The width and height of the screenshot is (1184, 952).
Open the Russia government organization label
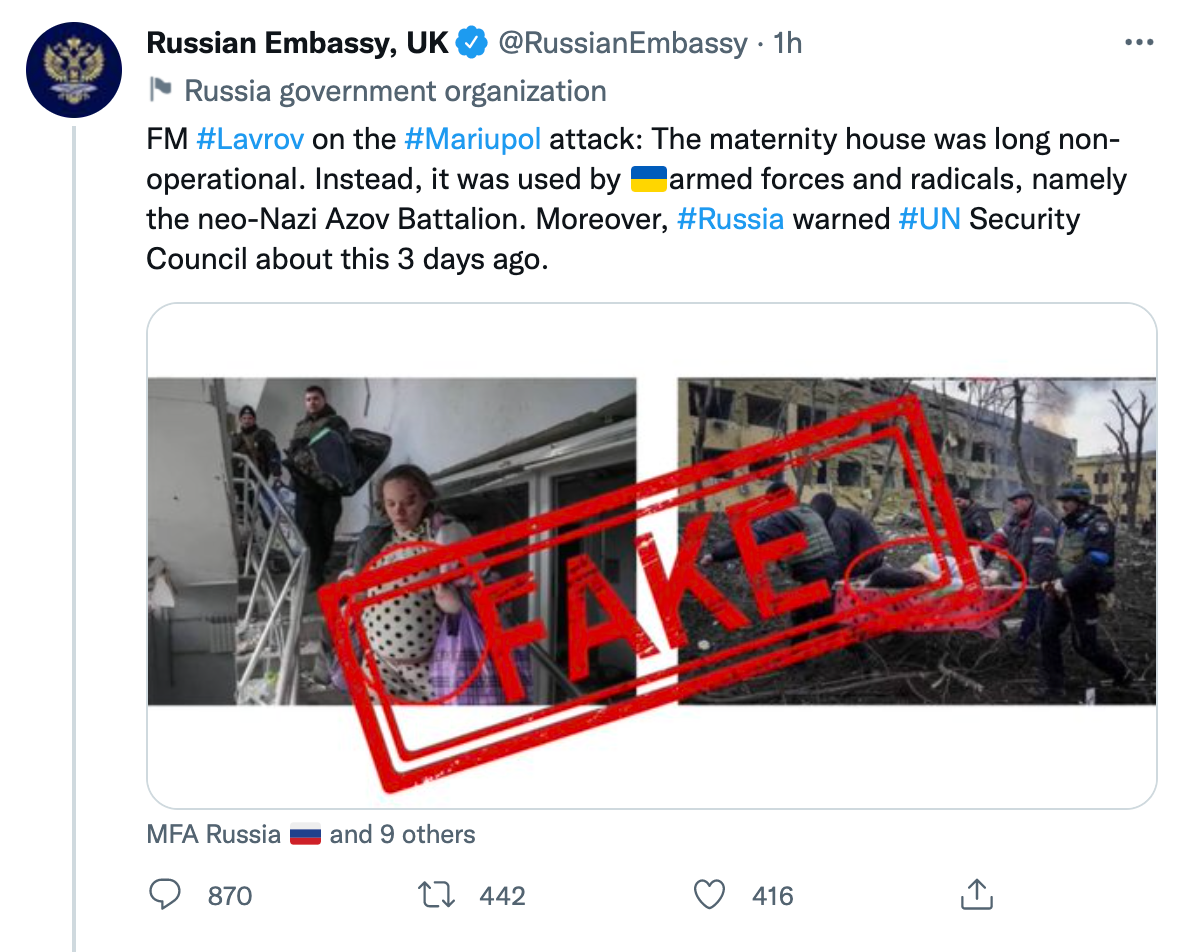pos(395,91)
